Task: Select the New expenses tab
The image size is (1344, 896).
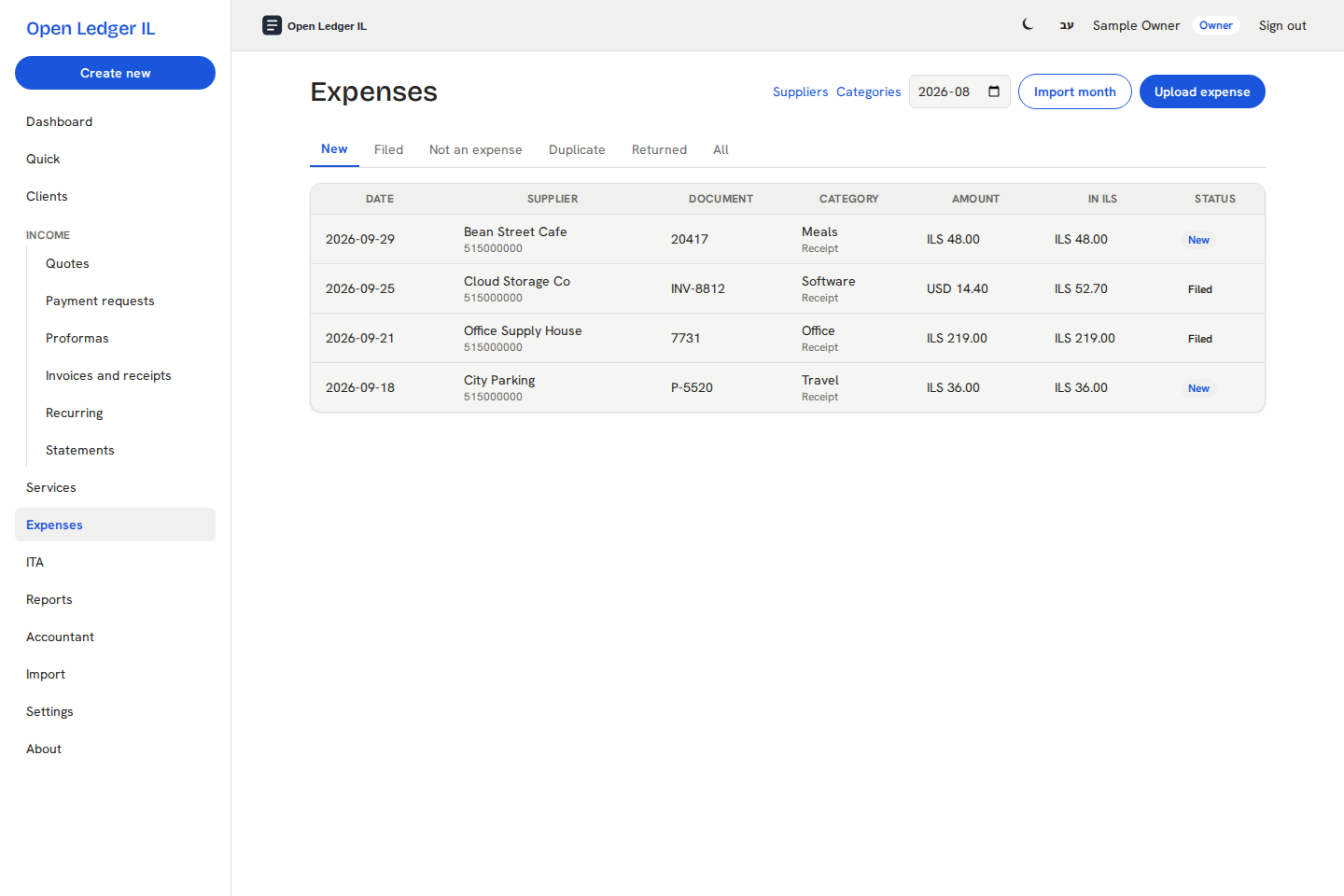Action: click(x=334, y=149)
